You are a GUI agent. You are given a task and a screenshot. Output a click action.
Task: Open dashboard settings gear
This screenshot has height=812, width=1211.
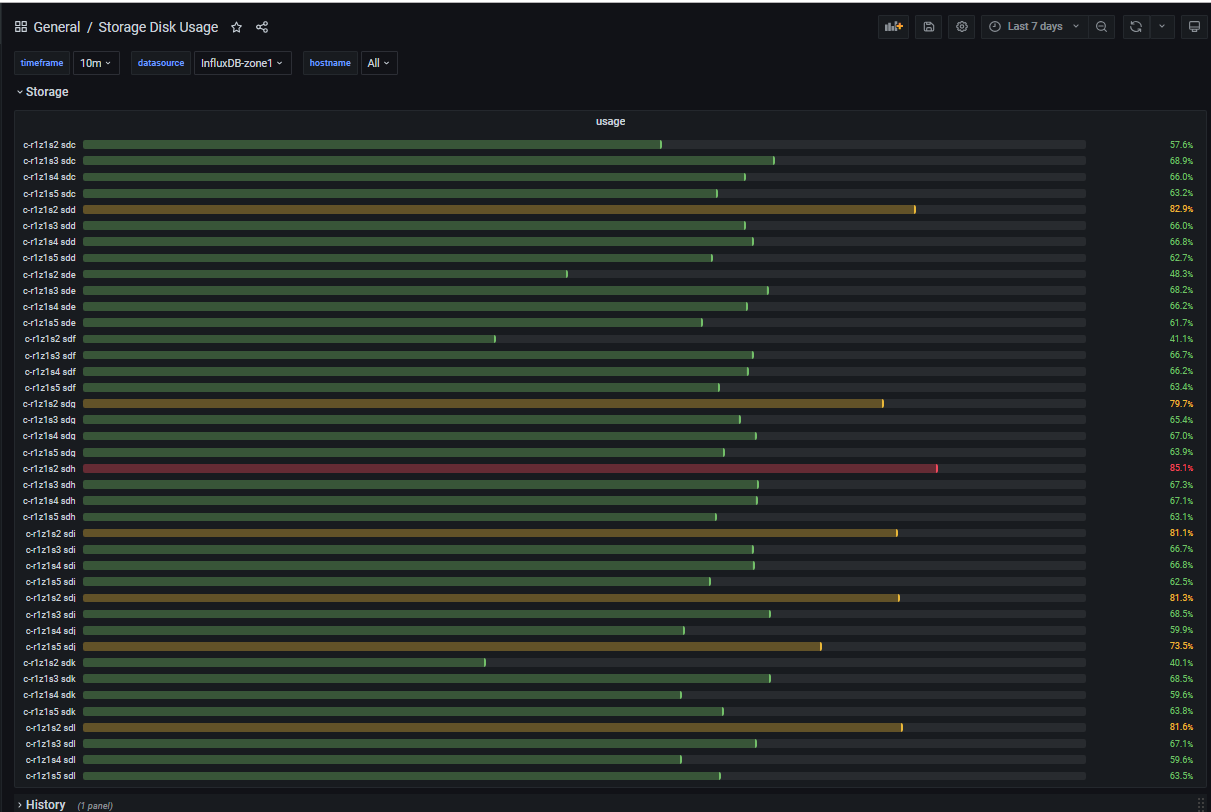(962, 27)
